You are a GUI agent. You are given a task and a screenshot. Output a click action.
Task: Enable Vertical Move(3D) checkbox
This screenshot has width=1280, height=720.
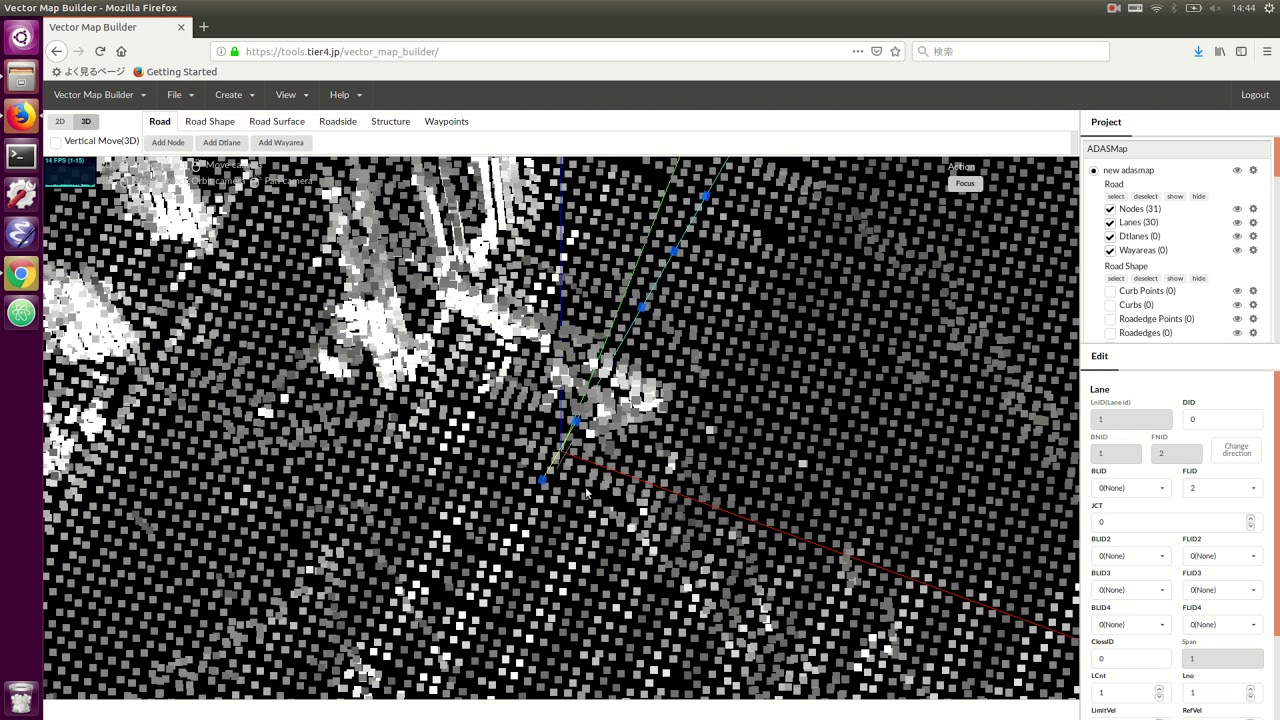point(56,142)
